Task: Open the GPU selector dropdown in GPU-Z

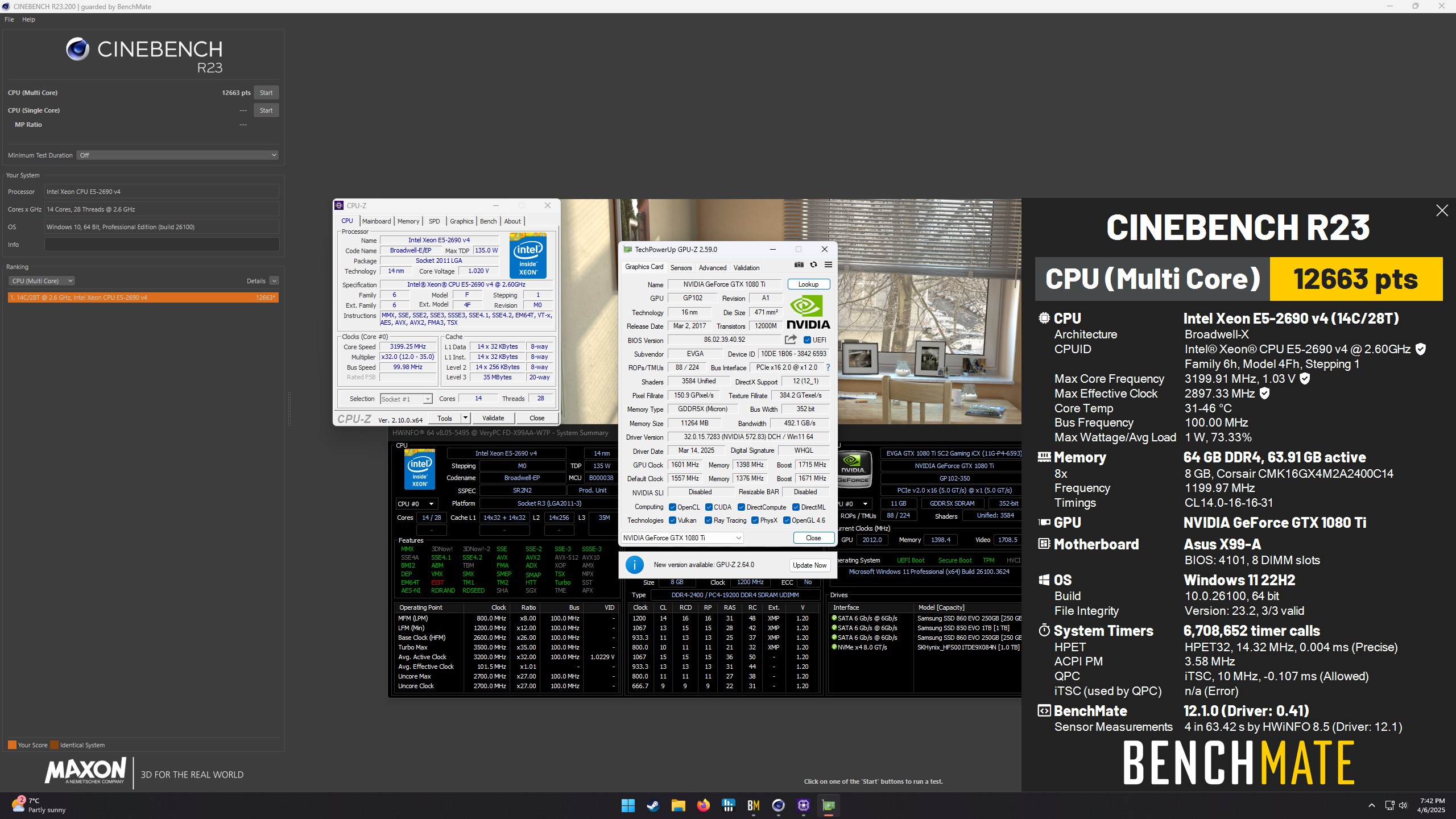Action: (x=682, y=538)
